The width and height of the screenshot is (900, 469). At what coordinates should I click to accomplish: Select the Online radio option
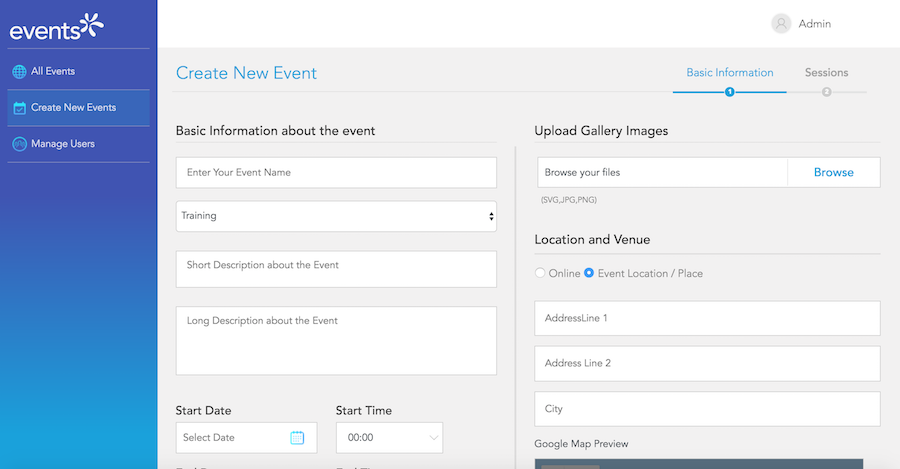click(540, 273)
